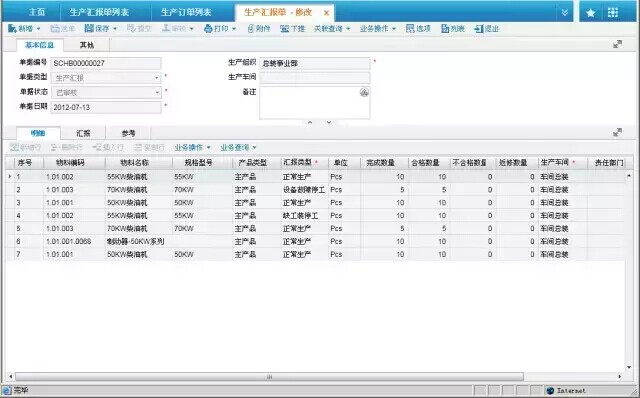
Task: Click the 退出 exit icon
Action: (x=479, y=29)
